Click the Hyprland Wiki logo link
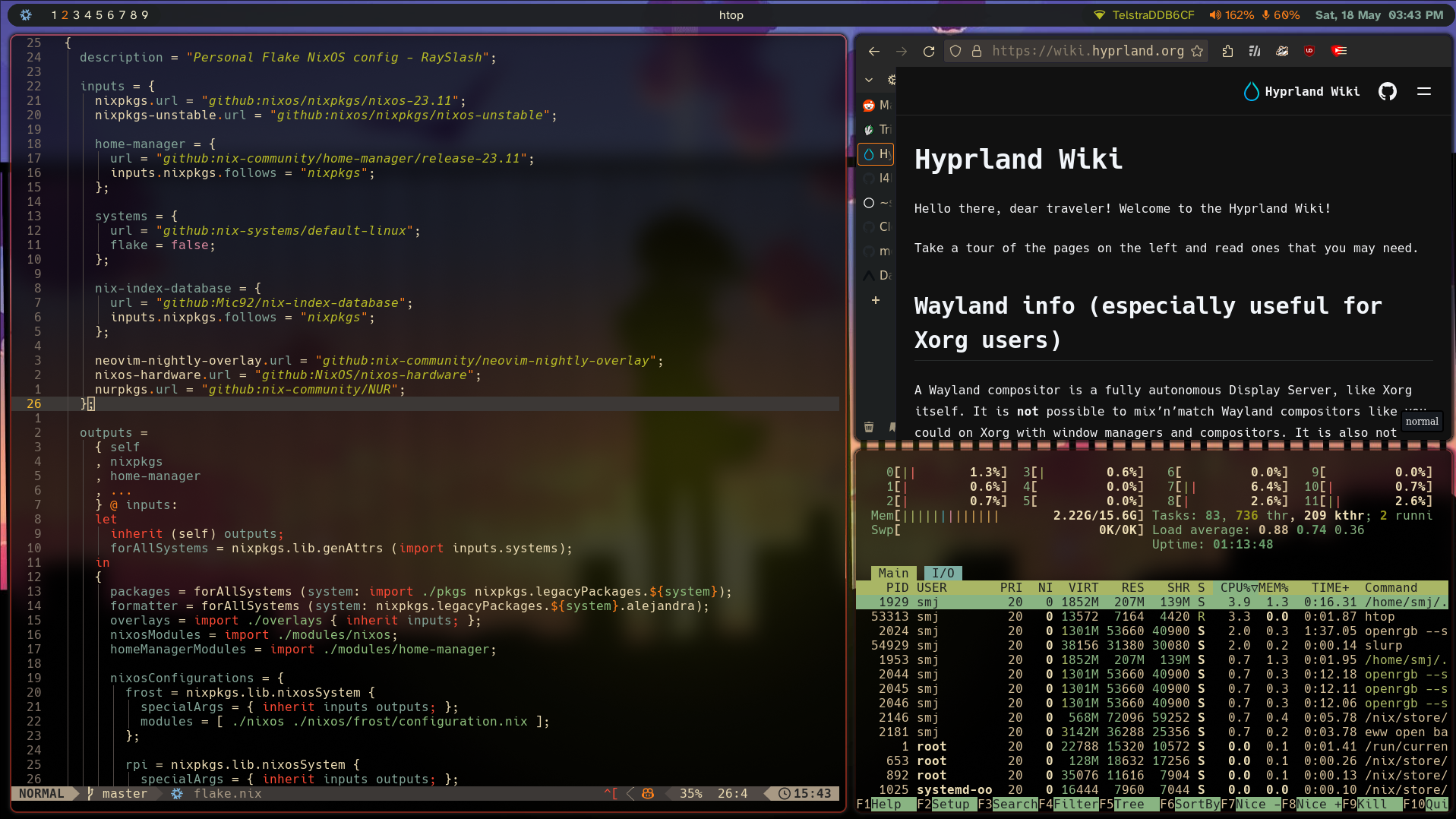This screenshot has width=1456, height=819. coord(1301,92)
